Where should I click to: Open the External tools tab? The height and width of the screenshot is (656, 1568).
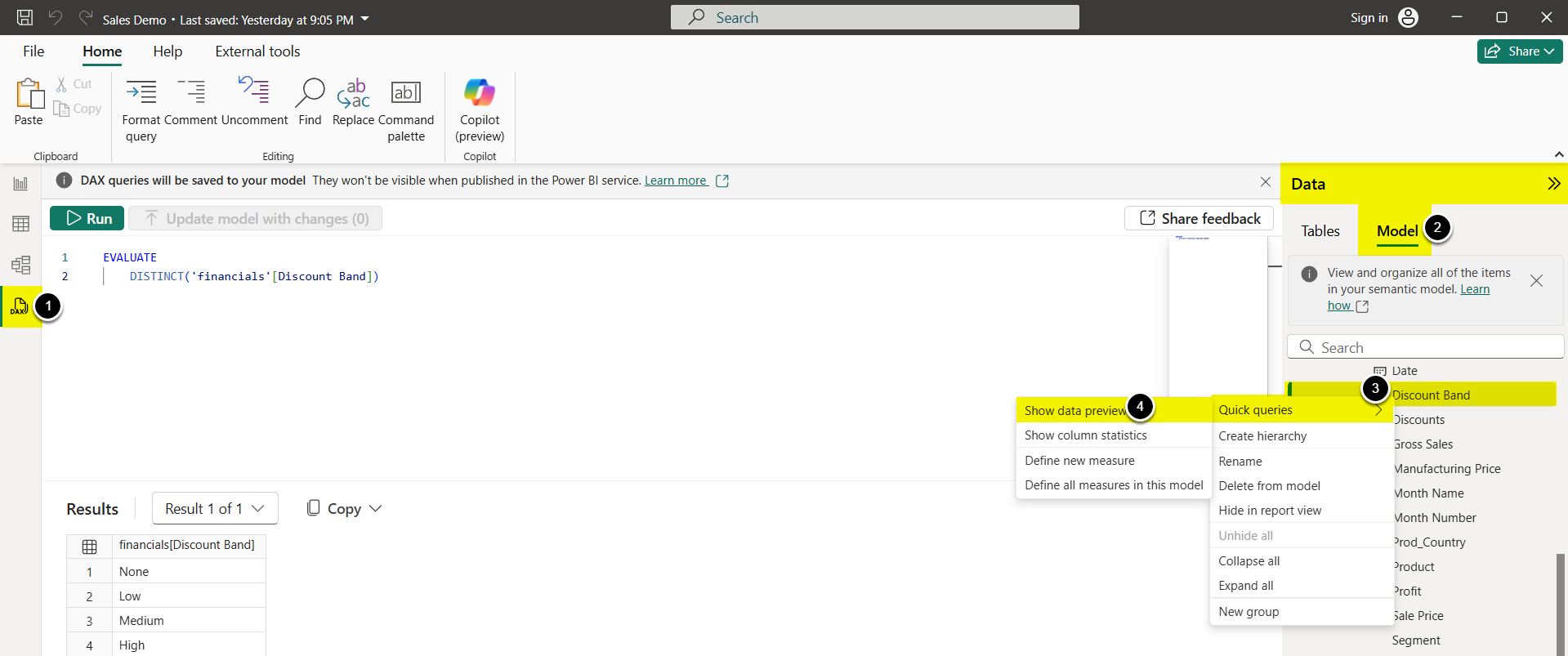[x=257, y=51]
